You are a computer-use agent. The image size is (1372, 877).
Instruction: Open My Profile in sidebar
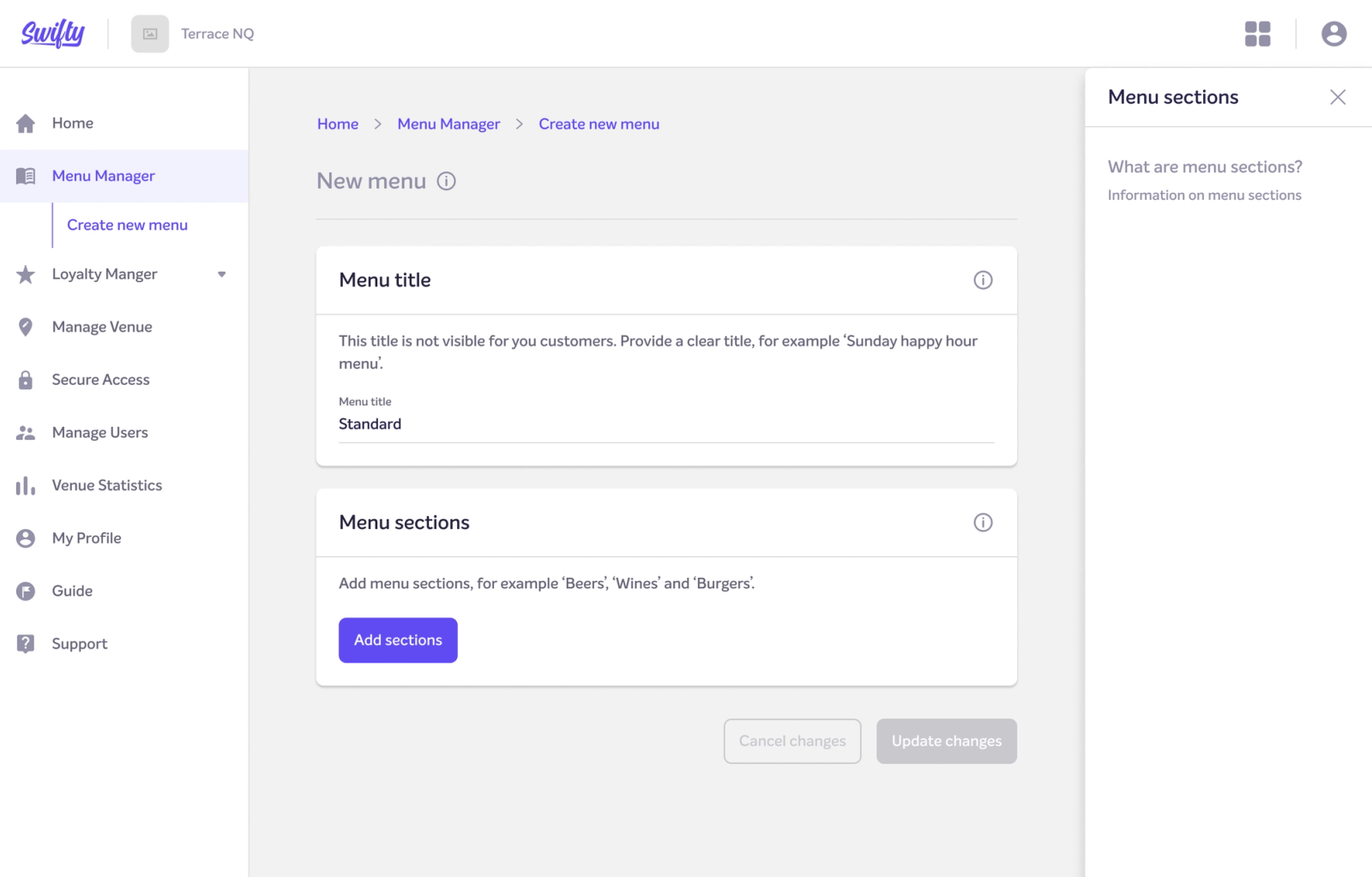click(124, 538)
